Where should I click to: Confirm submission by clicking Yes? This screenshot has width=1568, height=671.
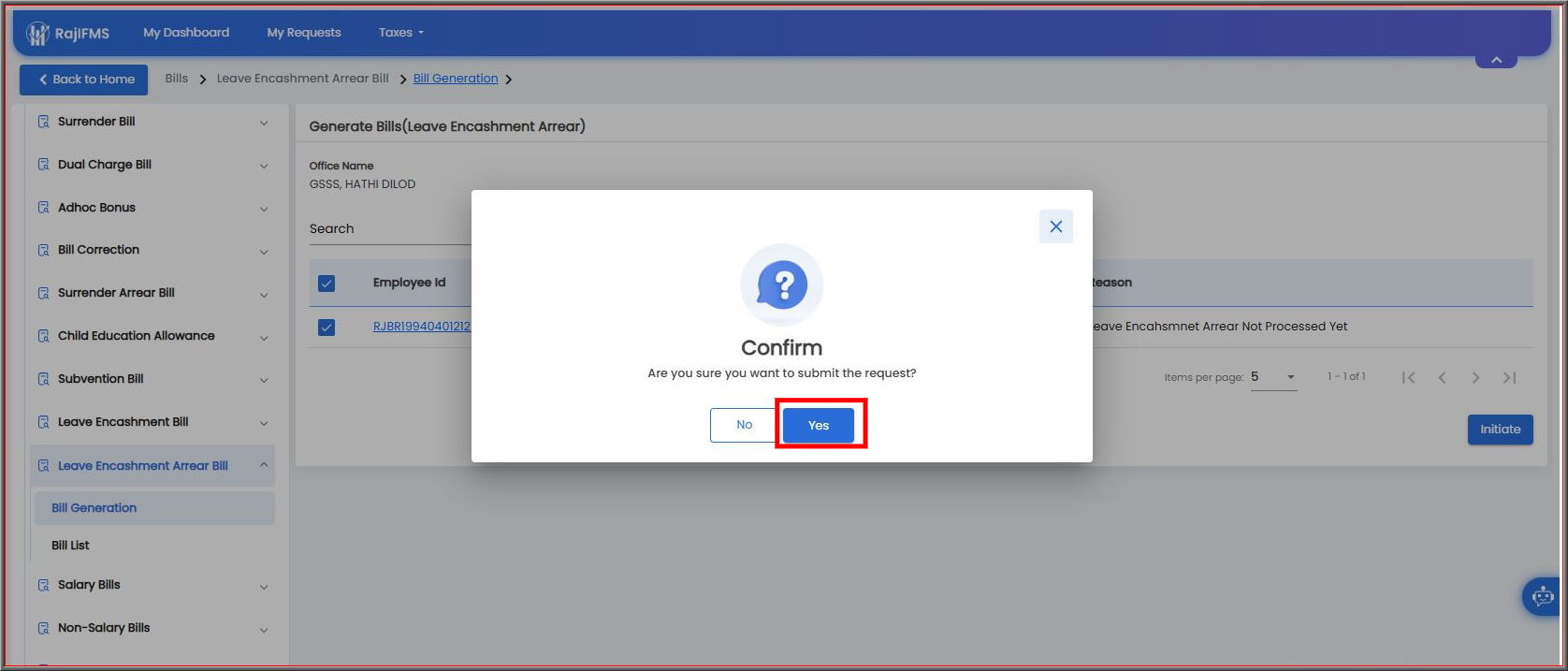(x=819, y=425)
